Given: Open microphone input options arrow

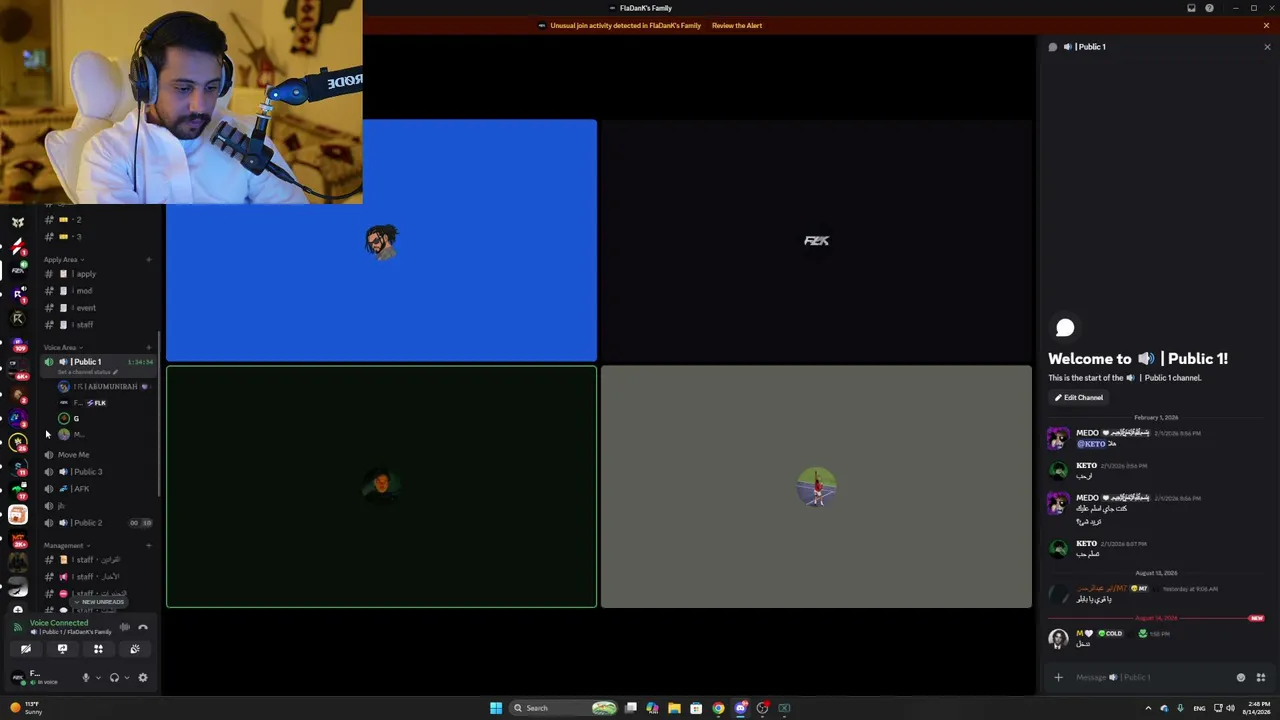Looking at the screenshot, I should [97, 678].
